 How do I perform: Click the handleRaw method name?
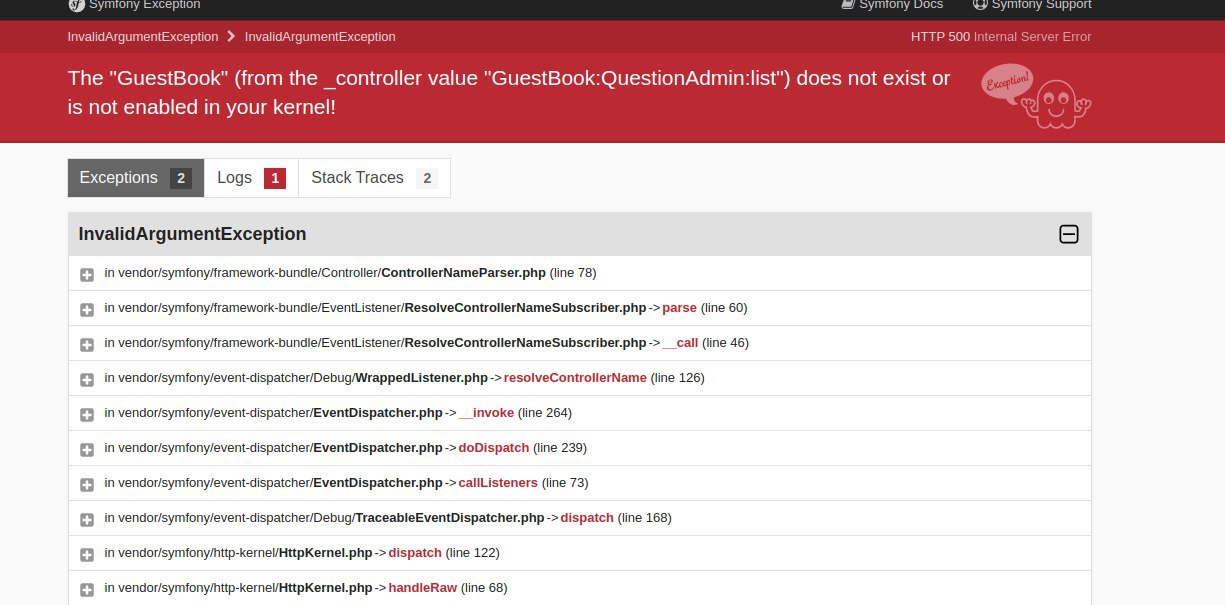coord(423,587)
